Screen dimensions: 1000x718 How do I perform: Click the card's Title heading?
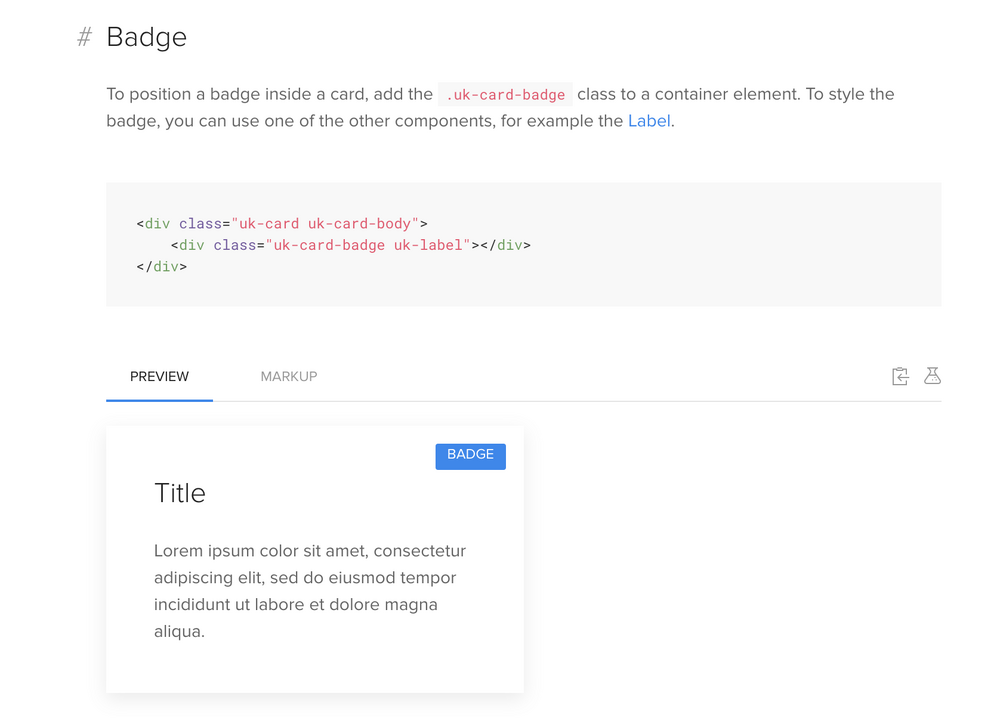click(180, 493)
